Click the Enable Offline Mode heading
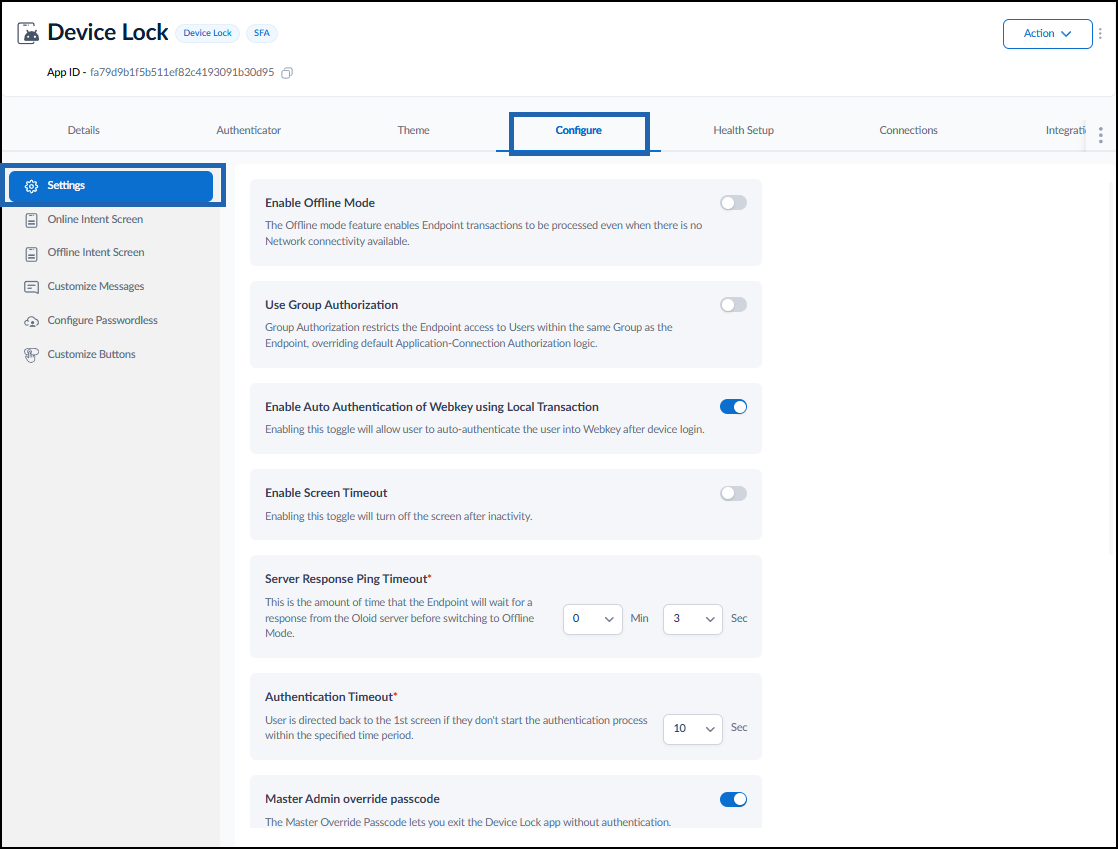 click(320, 203)
